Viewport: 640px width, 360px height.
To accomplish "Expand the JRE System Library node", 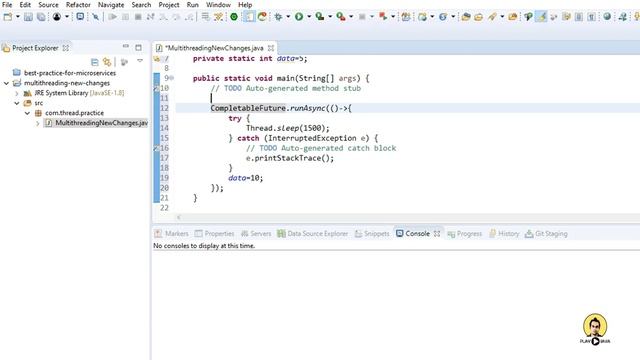I will click(x=17, y=93).
